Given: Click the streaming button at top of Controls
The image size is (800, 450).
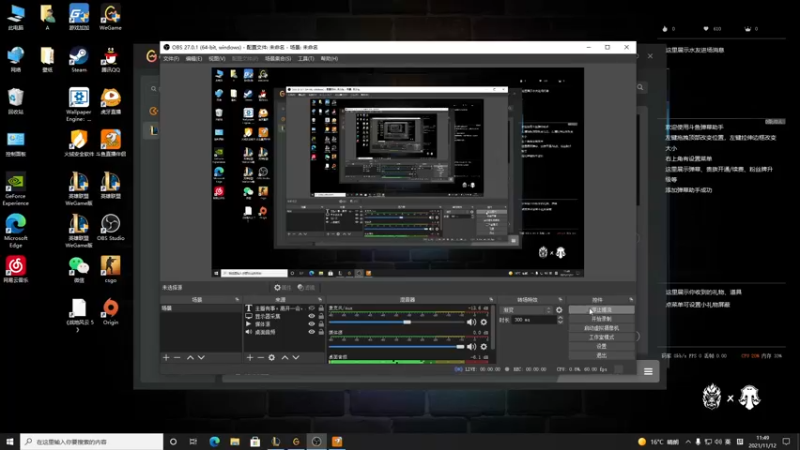Looking at the screenshot, I should pyautogui.click(x=602, y=310).
